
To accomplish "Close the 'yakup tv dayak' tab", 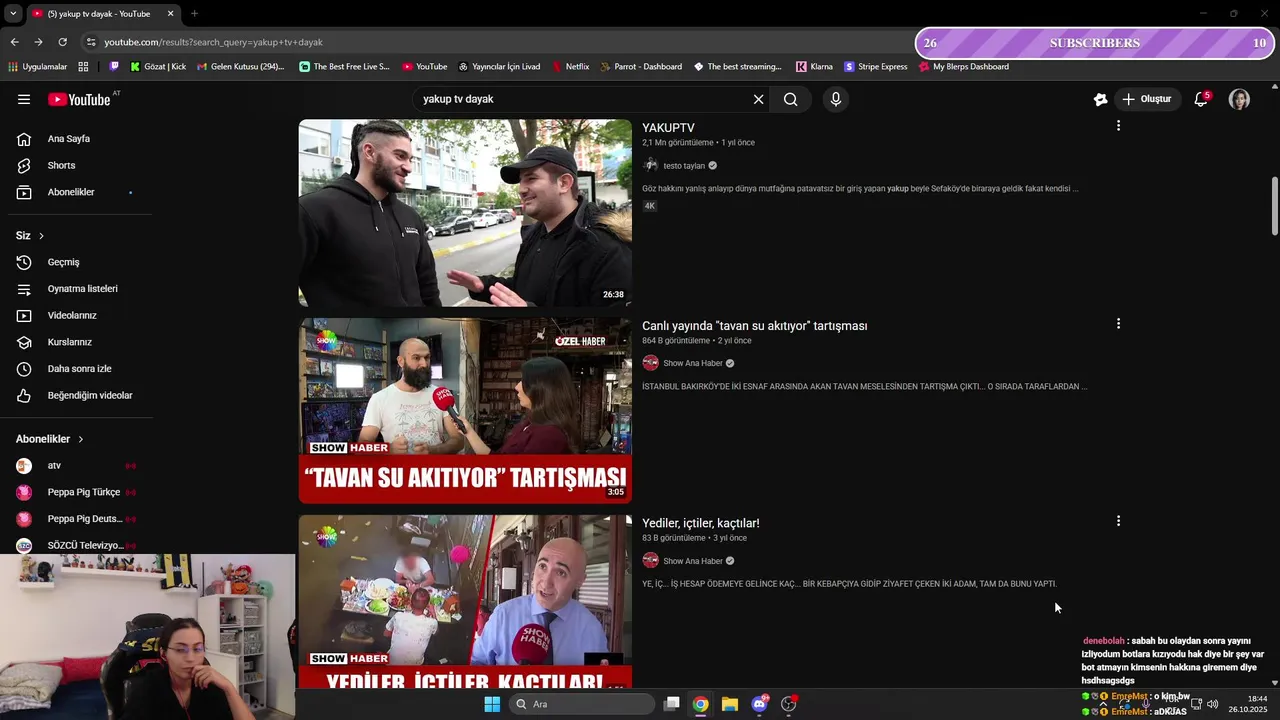I will (x=170, y=14).
